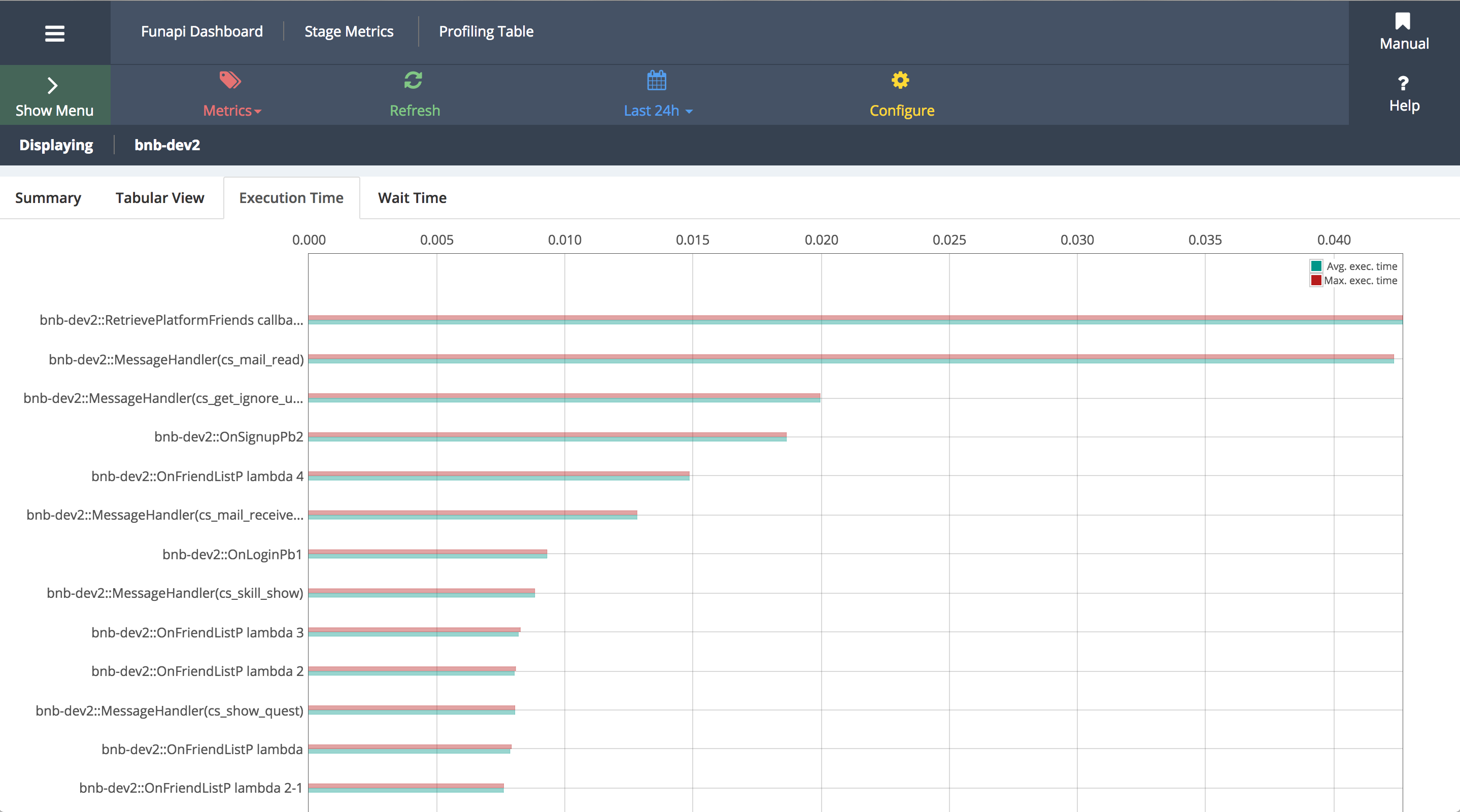Image resolution: width=1460 pixels, height=812 pixels.
Task: Click the green Refresh arrows icon
Action: pos(413,81)
